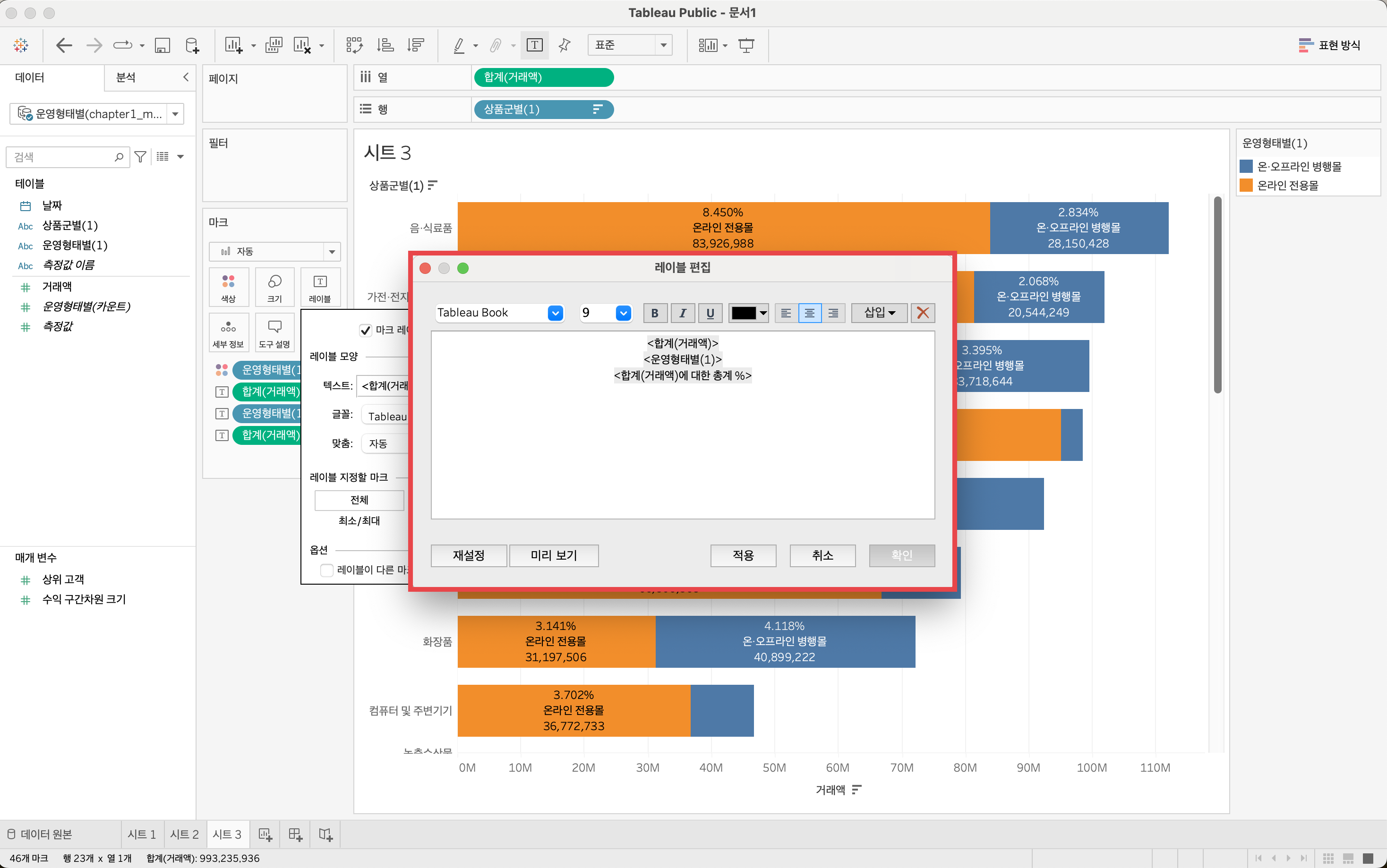Viewport: 1387px width, 868px height.
Task: Switch to the 시트 2 tab
Action: (x=184, y=834)
